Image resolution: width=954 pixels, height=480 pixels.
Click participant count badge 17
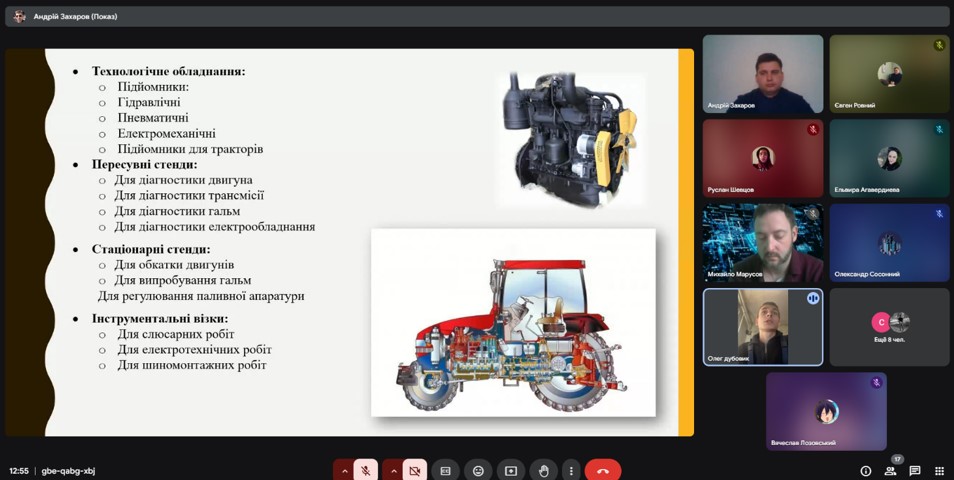coord(896,459)
